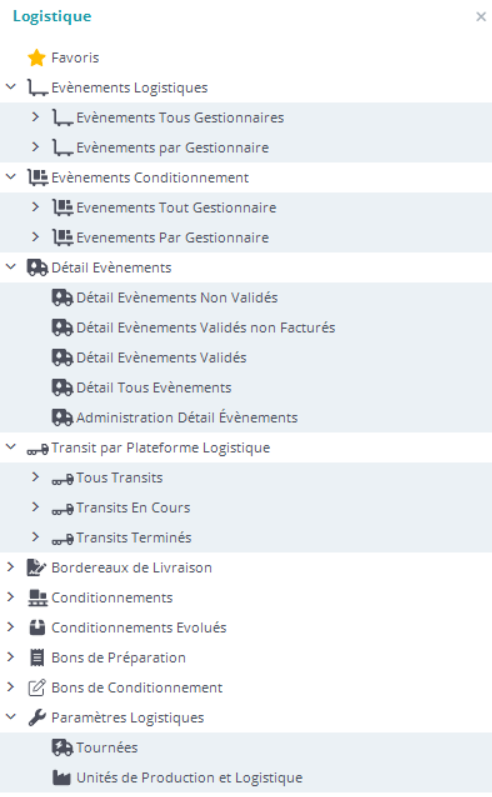The image size is (492, 797).
Task: Click the edit icon beside Bons de Conditionnement
Action: click(37, 687)
